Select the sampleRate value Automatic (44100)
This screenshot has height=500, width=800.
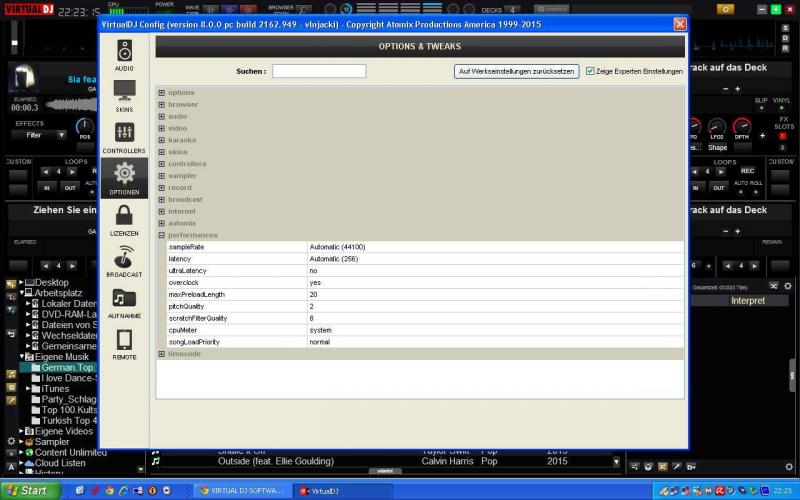point(337,247)
